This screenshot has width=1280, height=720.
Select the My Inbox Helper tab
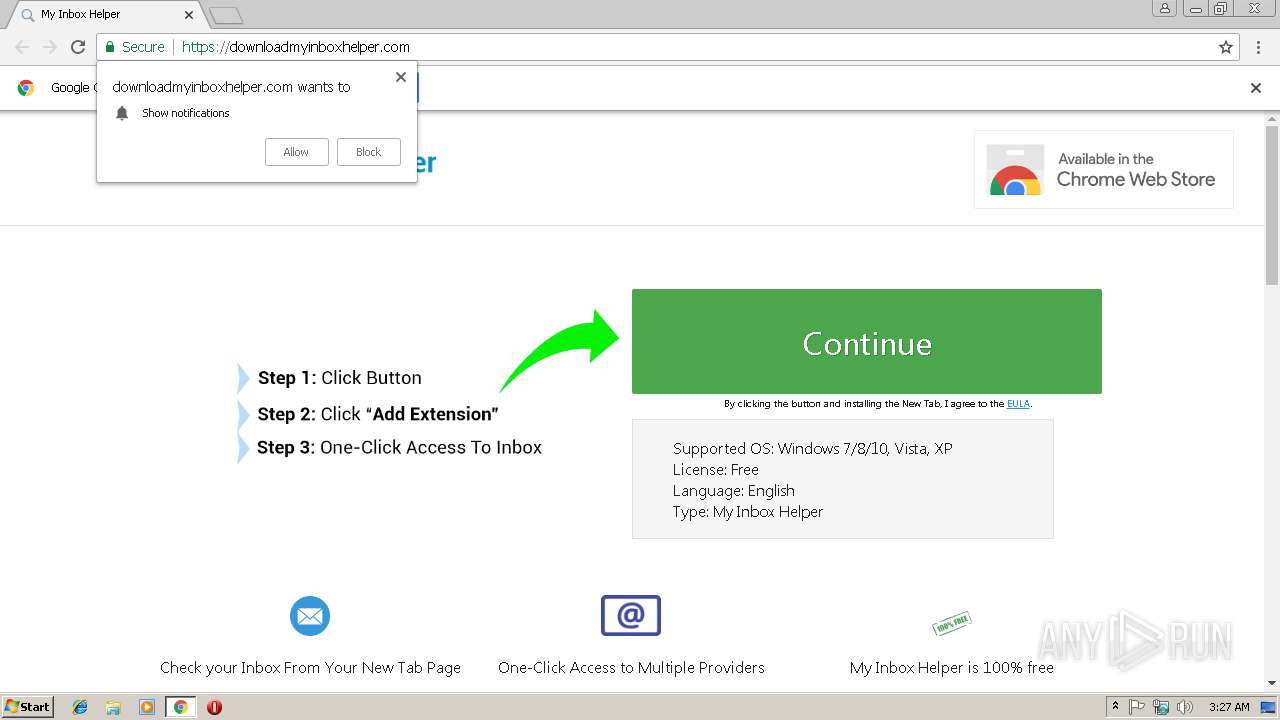[104, 15]
